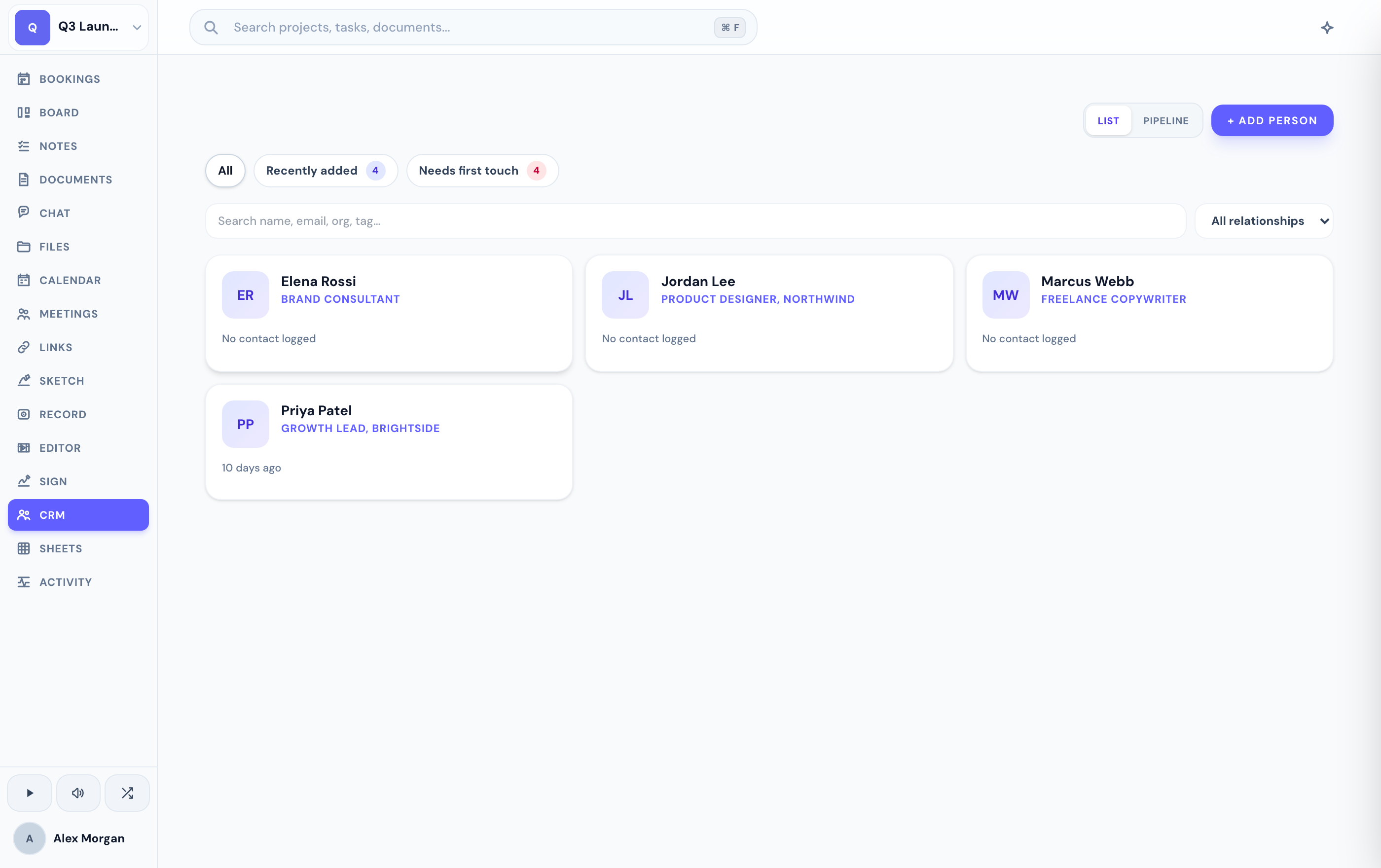Viewport: 1381px width, 868px height.
Task: Click the Add Person button
Action: (x=1272, y=120)
